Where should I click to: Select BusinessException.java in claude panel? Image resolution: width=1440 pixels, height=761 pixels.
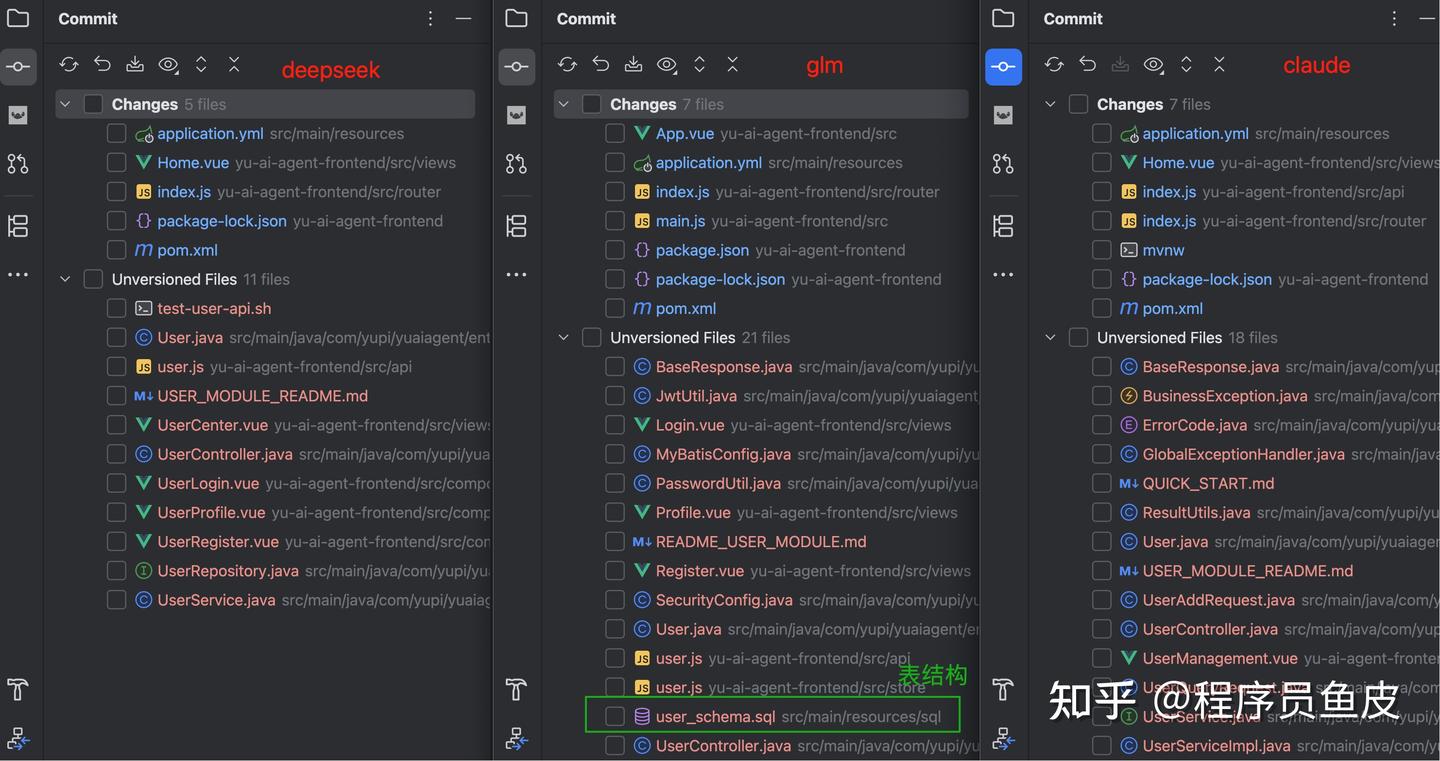1225,396
